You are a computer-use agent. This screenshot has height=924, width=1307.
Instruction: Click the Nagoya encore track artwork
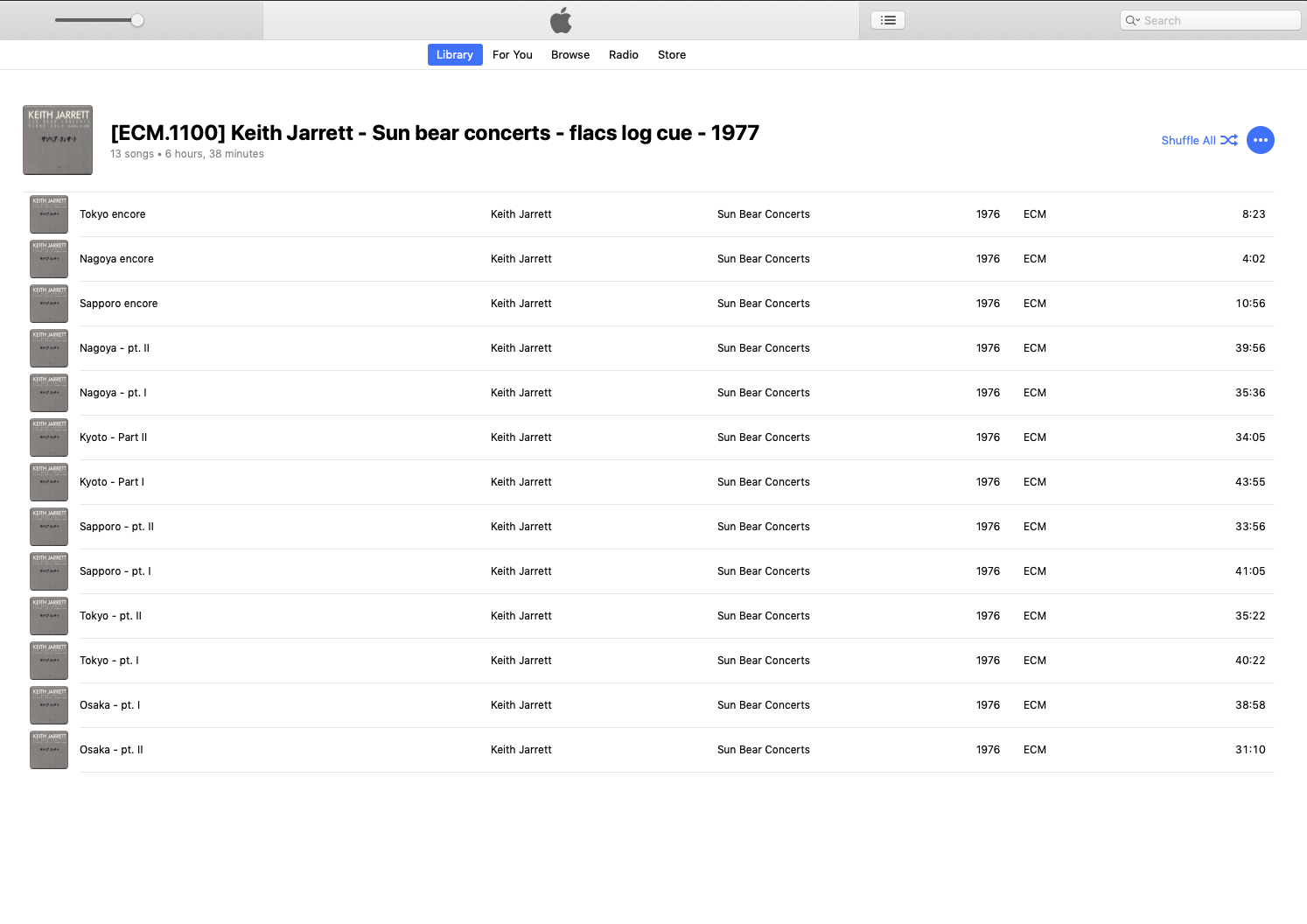tap(49, 259)
